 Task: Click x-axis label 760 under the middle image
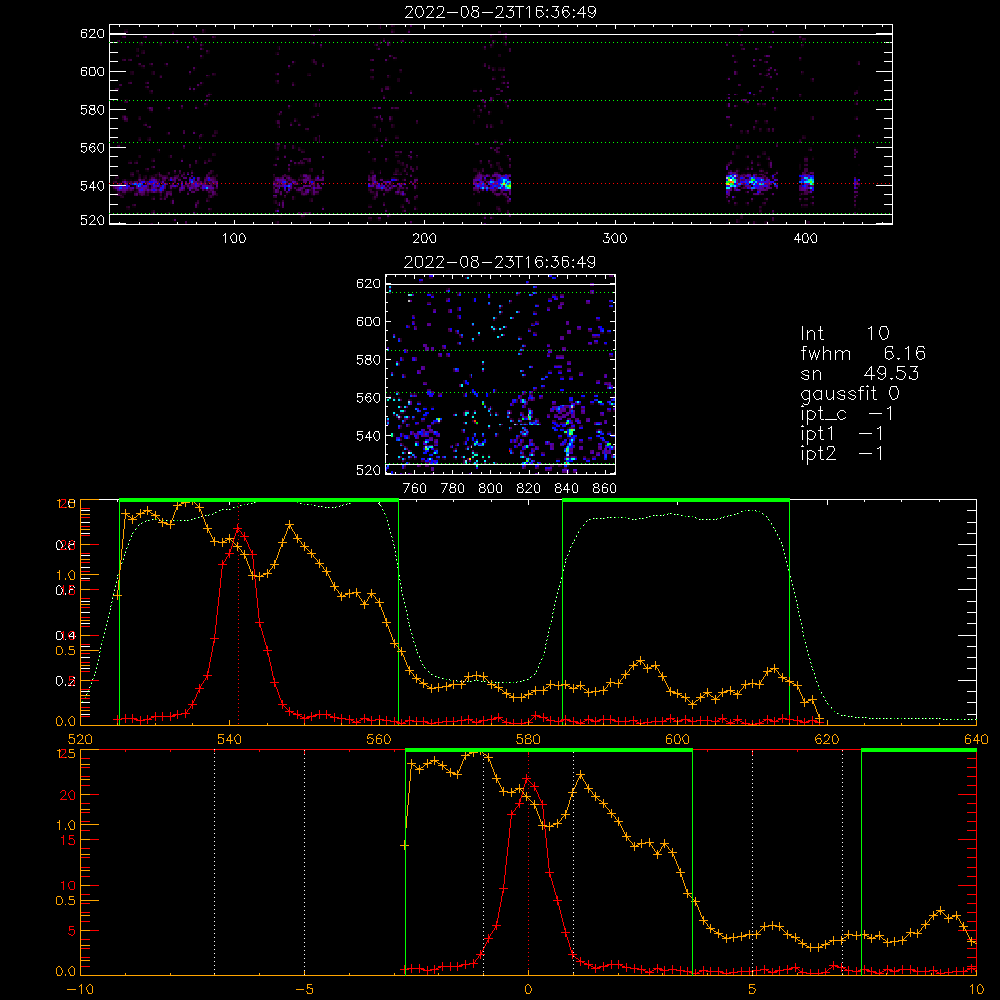[x=415, y=489]
